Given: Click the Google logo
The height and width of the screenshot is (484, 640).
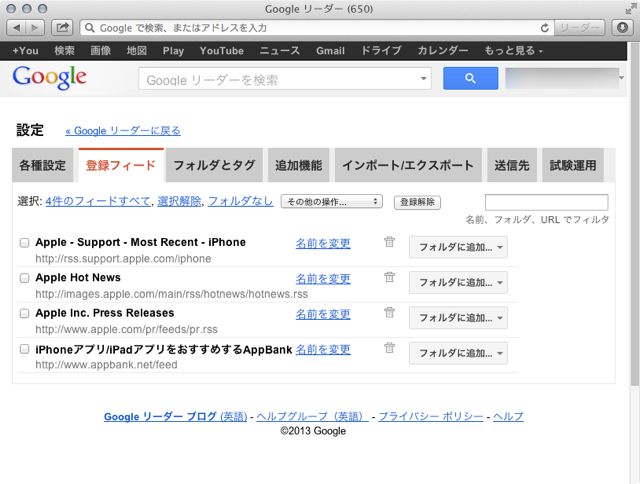Looking at the screenshot, I should pyautogui.click(x=49, y=78).
